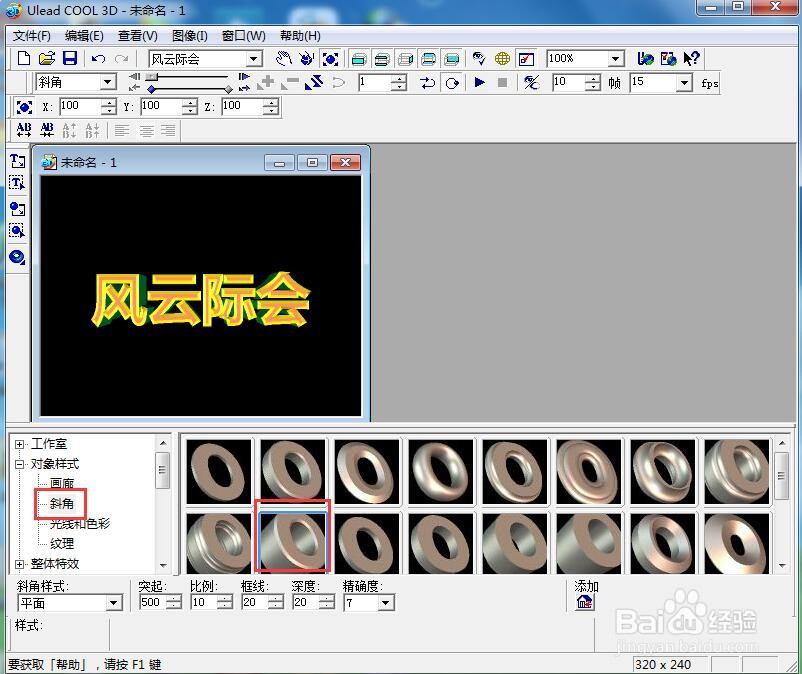
Task: Click the frame position slider thumb
Action: pyautogui.click(x=151, y=77)
